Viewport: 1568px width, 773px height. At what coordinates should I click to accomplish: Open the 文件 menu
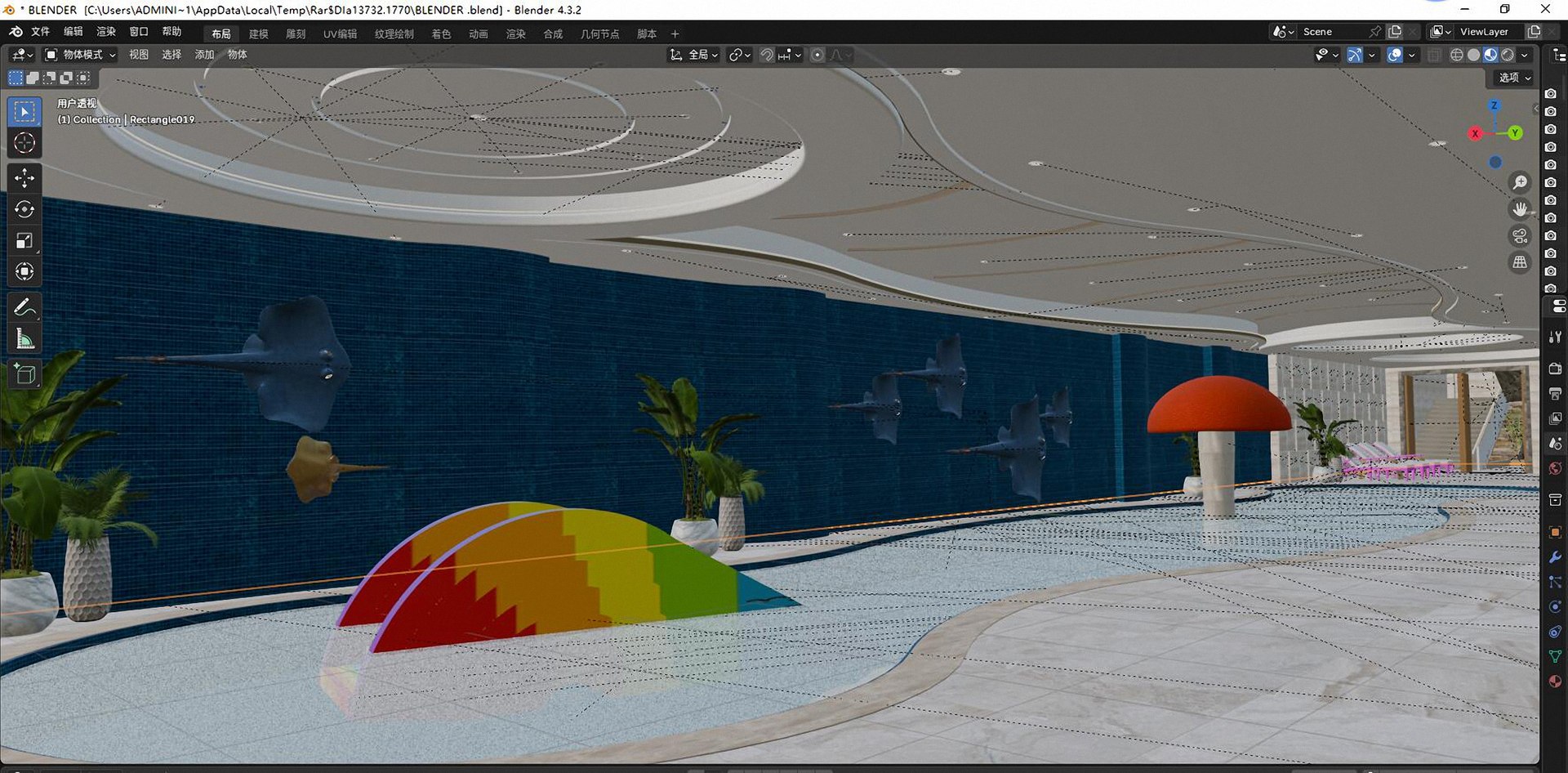(x=40, y=32)
